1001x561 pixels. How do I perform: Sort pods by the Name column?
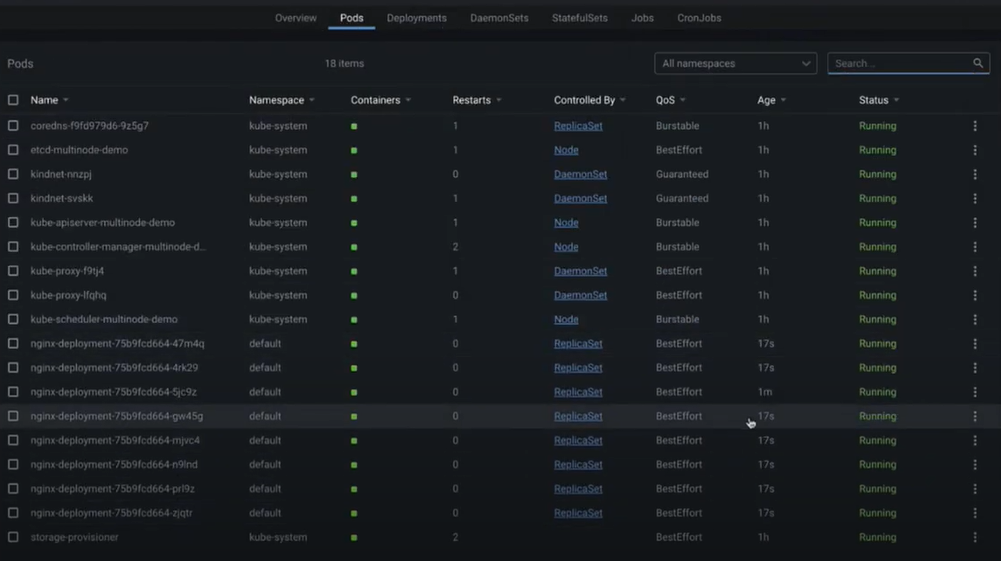point(44,100)
